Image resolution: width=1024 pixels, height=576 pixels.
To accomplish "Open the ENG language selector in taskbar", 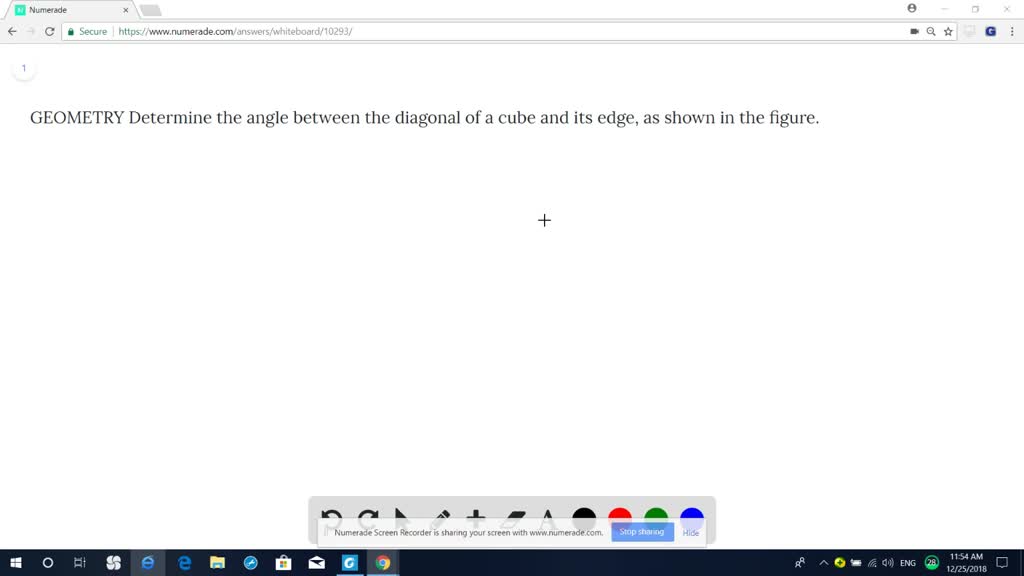I will point(907,562).
